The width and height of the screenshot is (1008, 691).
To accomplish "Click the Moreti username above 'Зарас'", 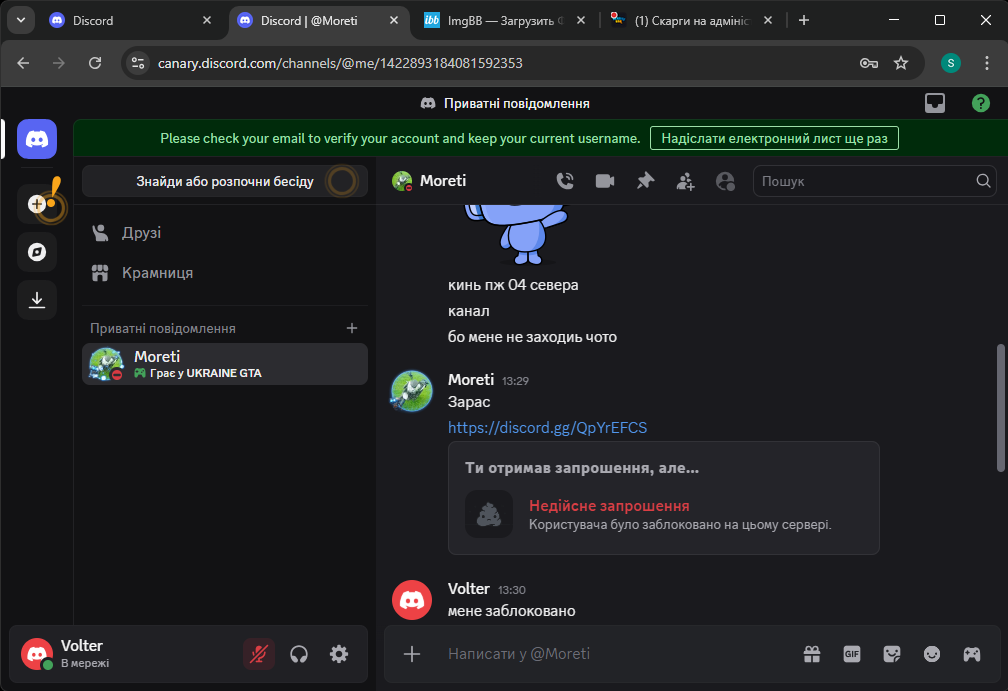I will [471, 380].
